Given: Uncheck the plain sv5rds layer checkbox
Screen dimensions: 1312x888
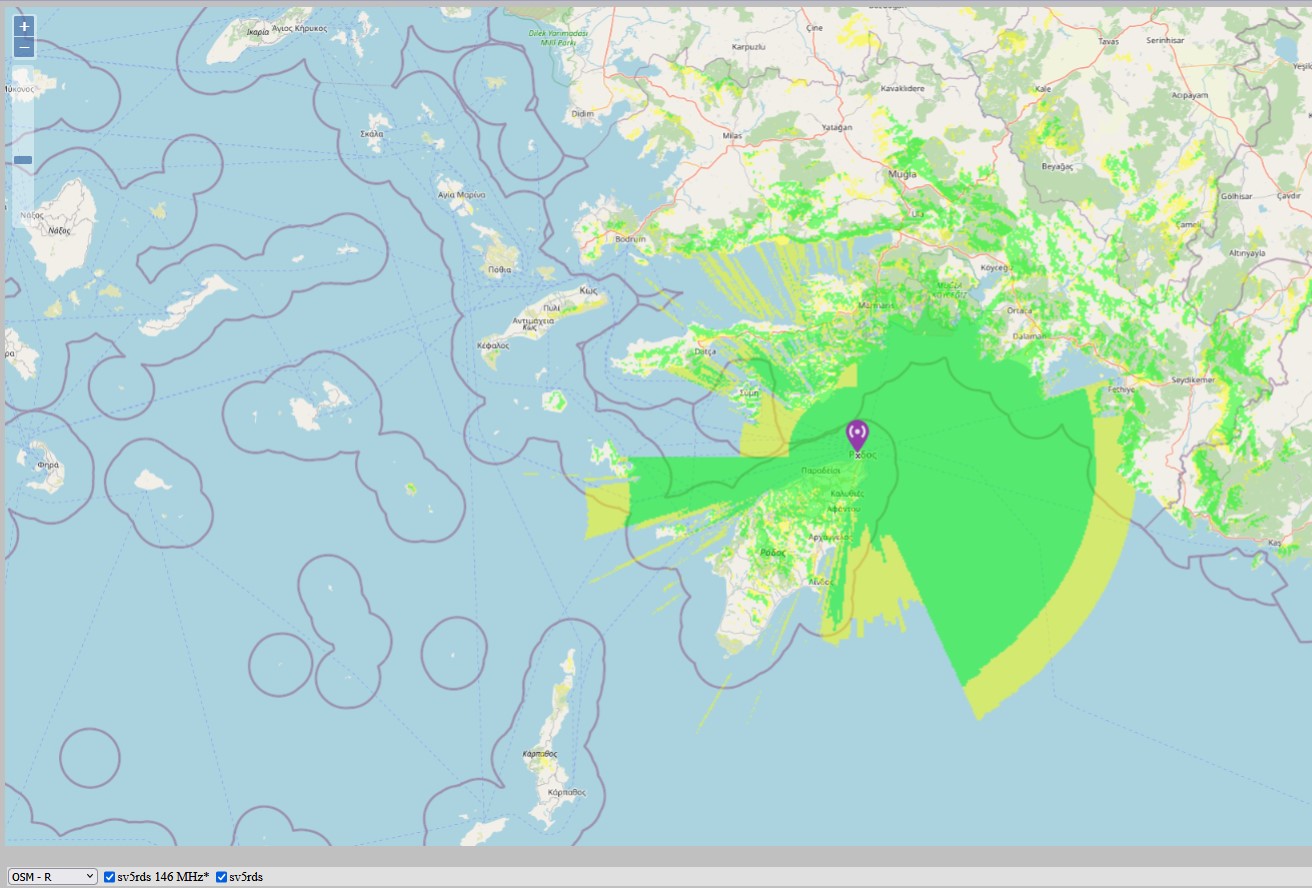Looking at the screenshot, I should 222,877.
